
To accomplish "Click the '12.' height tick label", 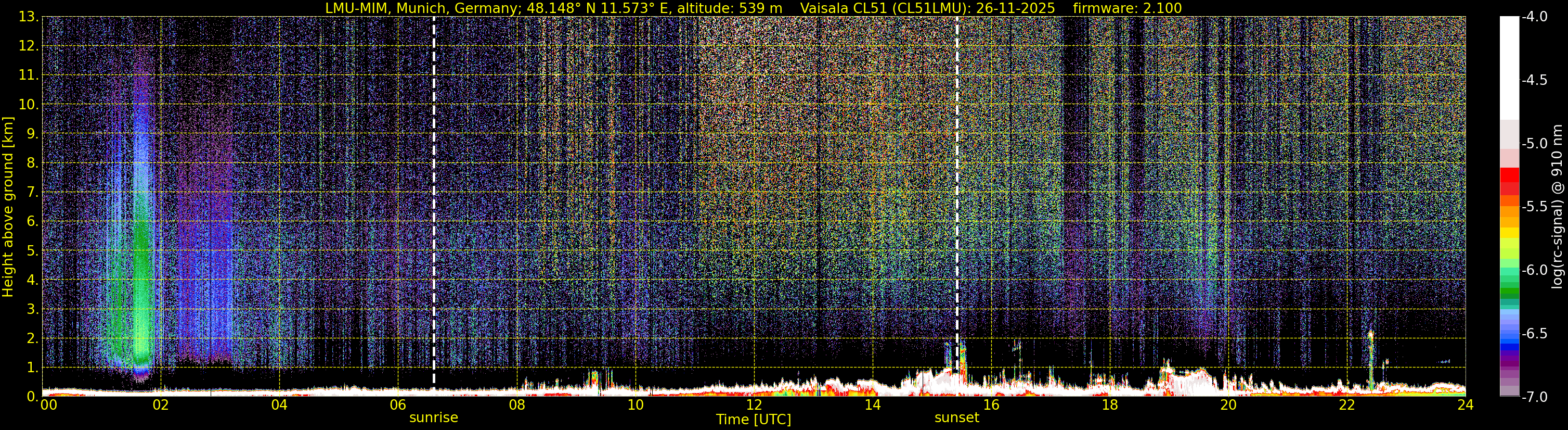I will [29, 46].
